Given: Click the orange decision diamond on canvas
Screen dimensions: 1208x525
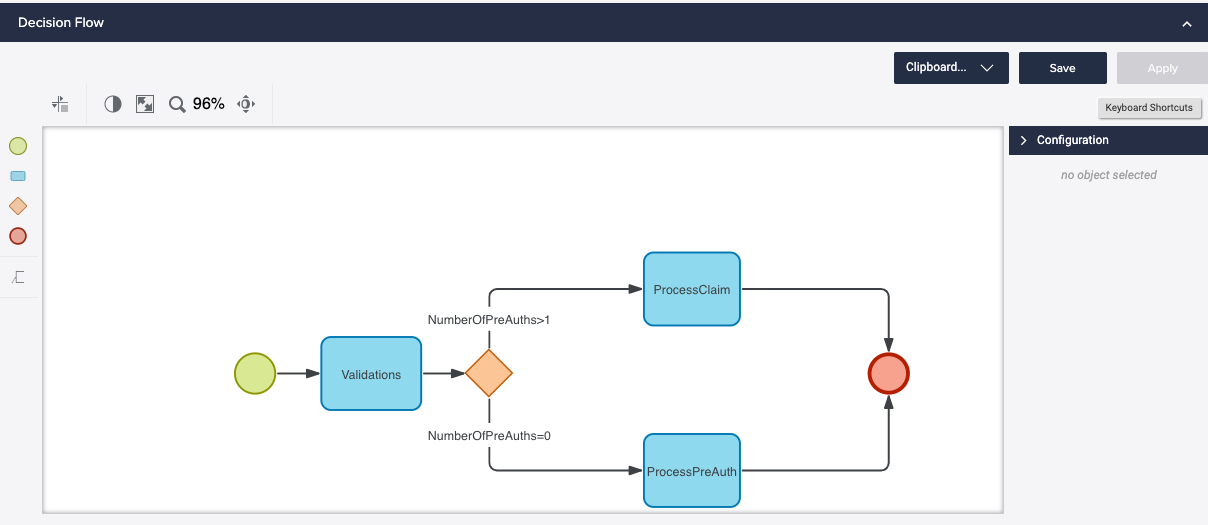Looking at the screenshot, I should point(489,374).
